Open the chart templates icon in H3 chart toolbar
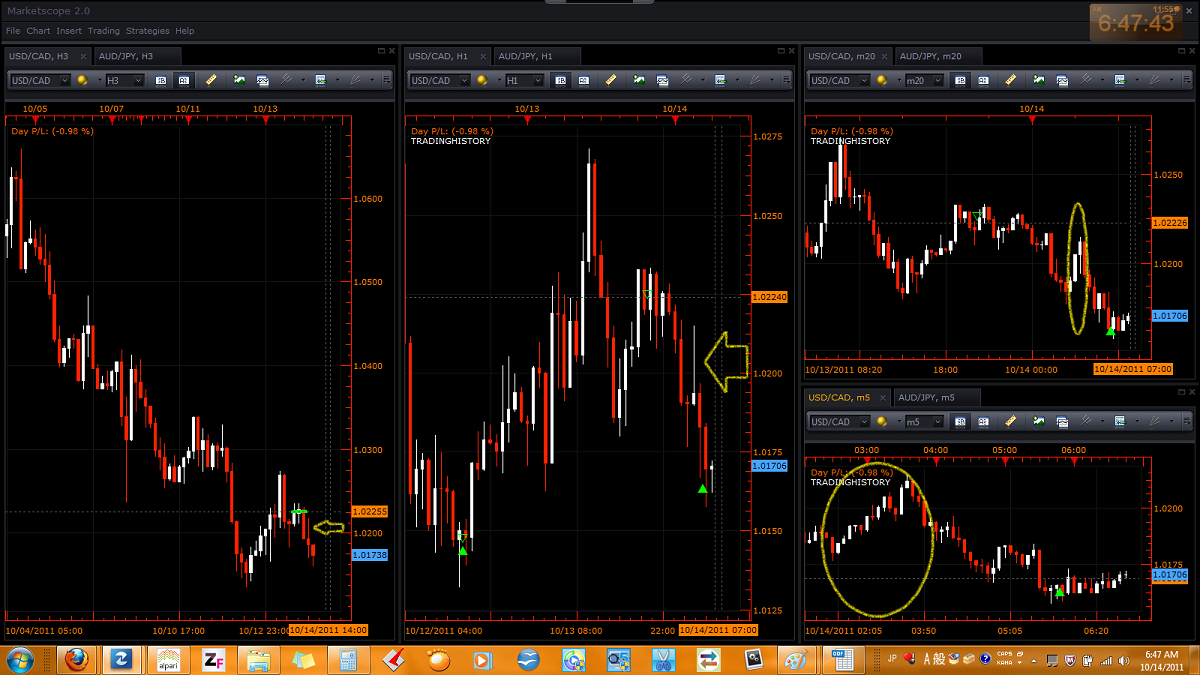This screenshot has width=1200, height=675. (263, 80)
